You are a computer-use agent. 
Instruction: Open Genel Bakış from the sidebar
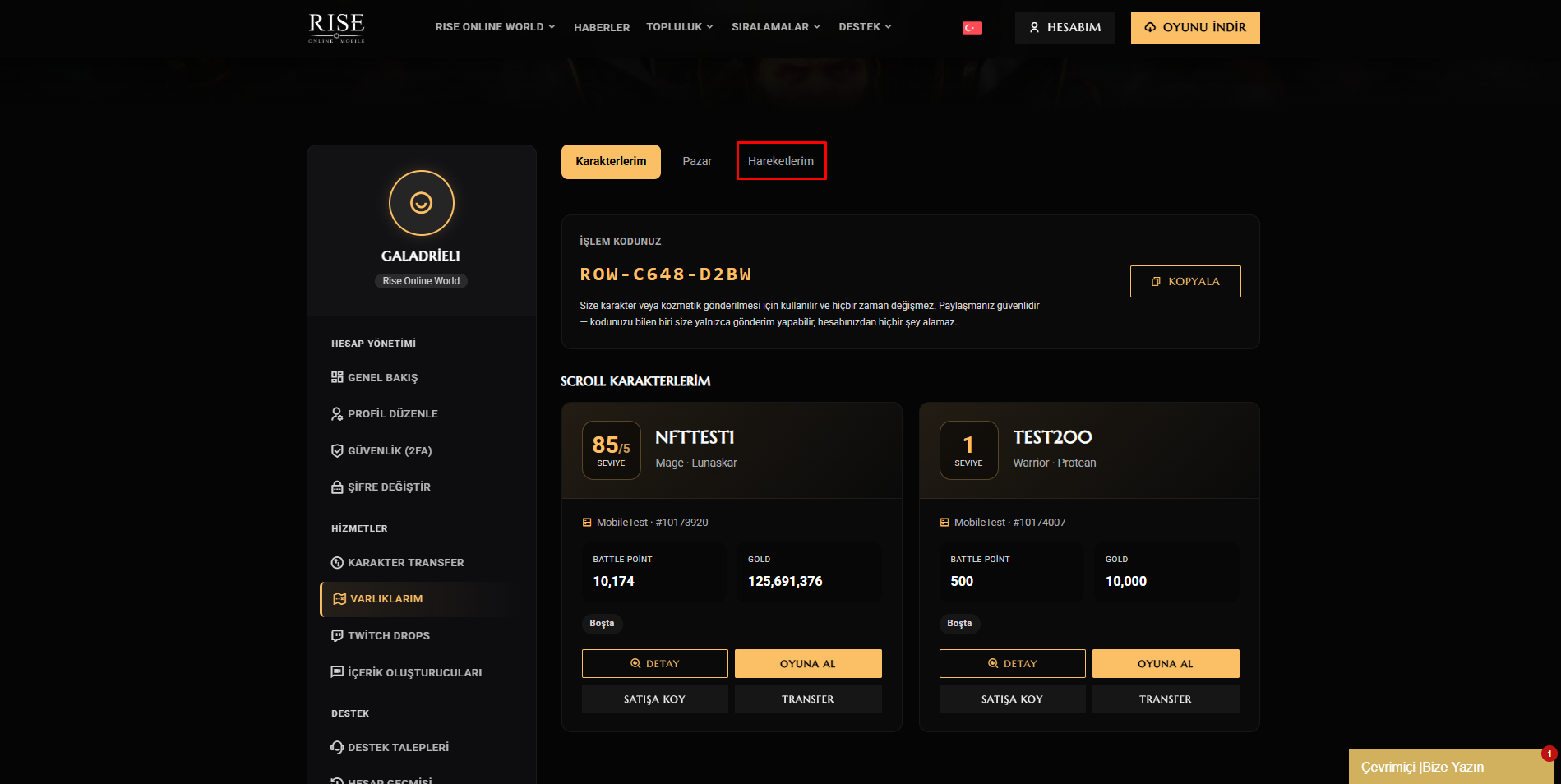375,378
